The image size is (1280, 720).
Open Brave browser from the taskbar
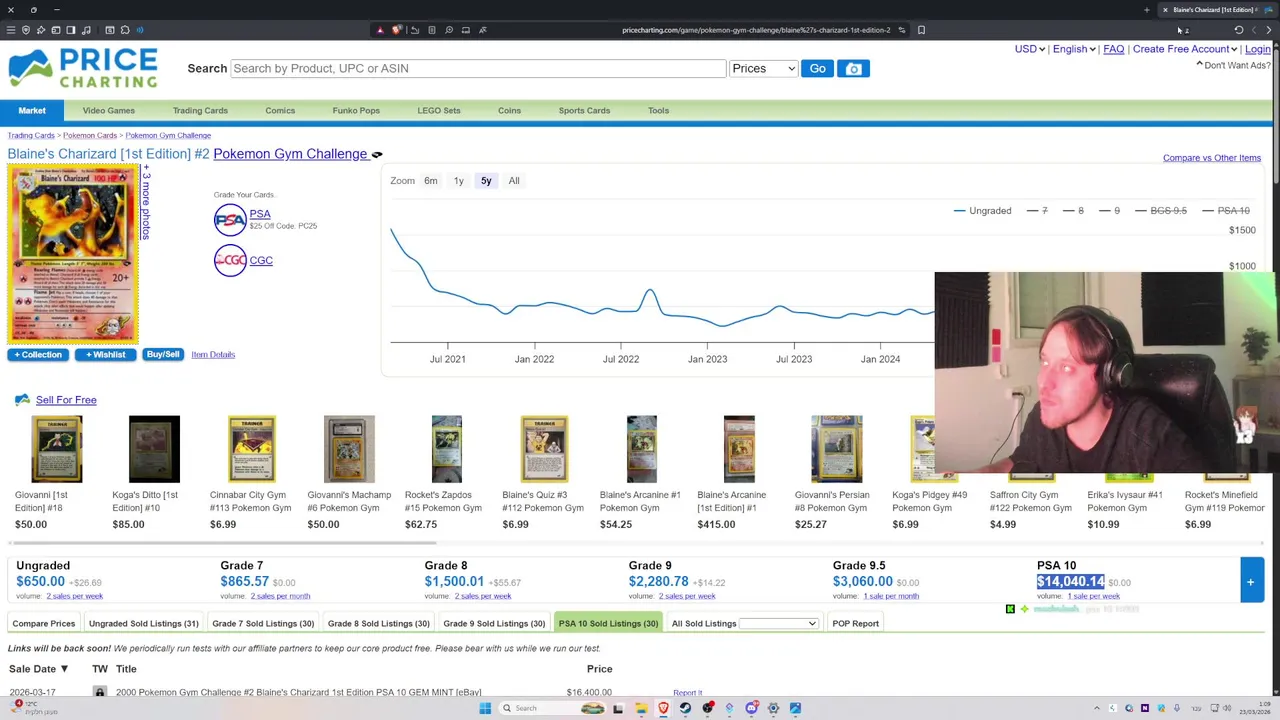point(663,708)
